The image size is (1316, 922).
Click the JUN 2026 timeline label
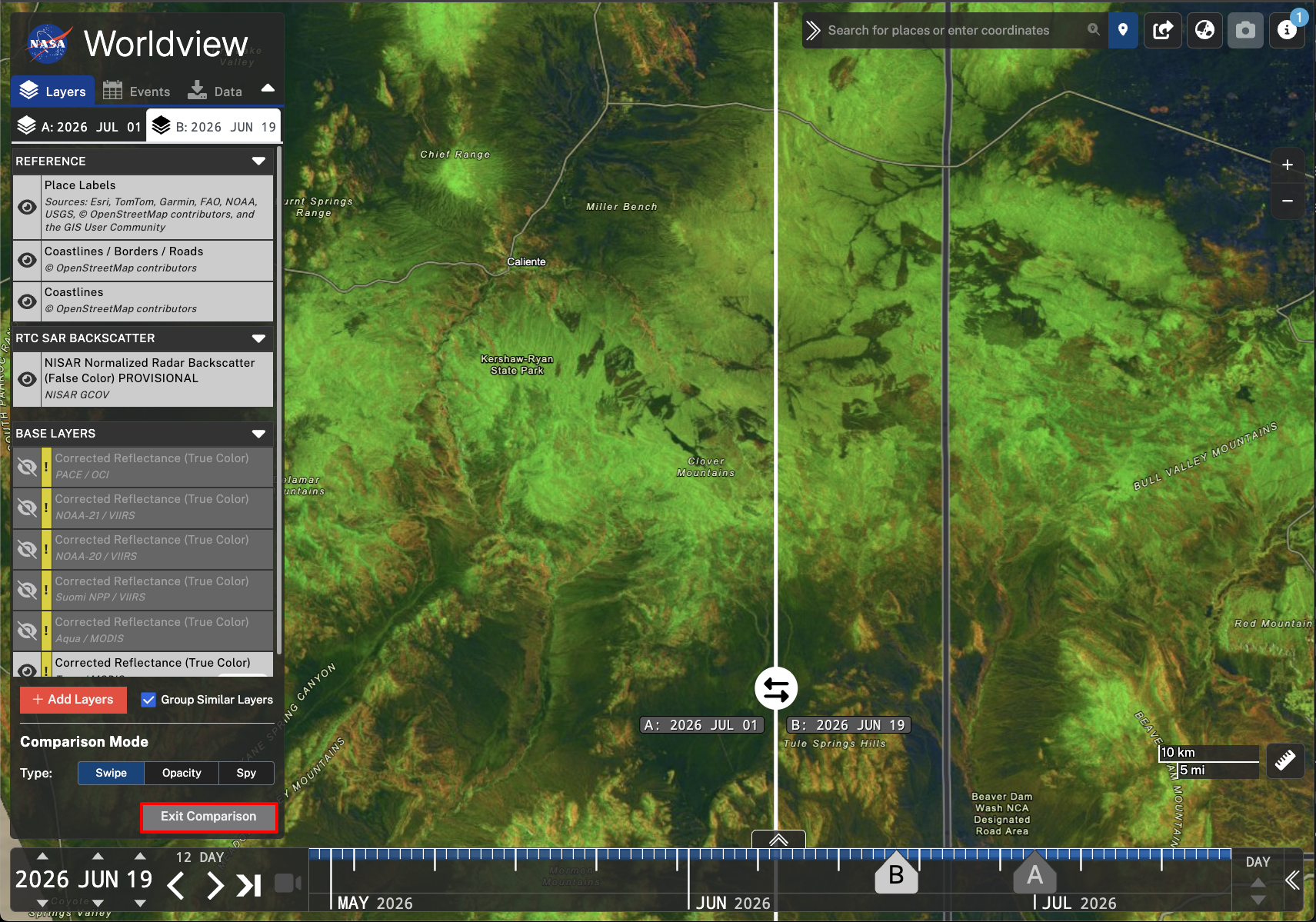(x=733, y=903)
